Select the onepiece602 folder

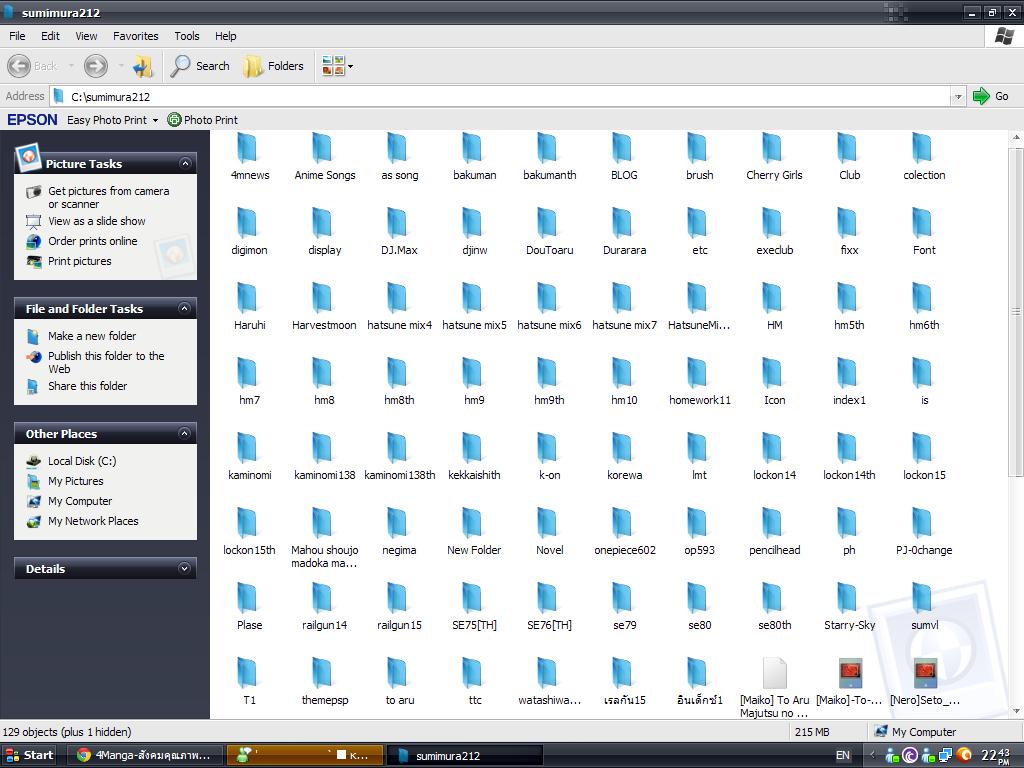click(x=624, y=532)
